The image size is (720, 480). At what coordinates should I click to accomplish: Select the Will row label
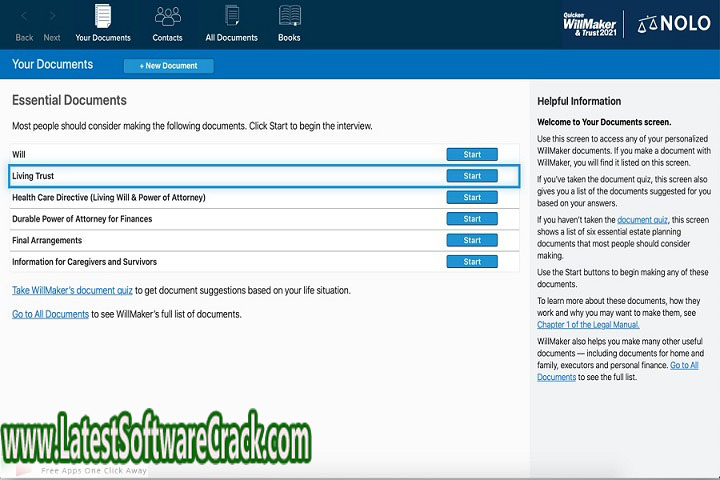point(19,154)
